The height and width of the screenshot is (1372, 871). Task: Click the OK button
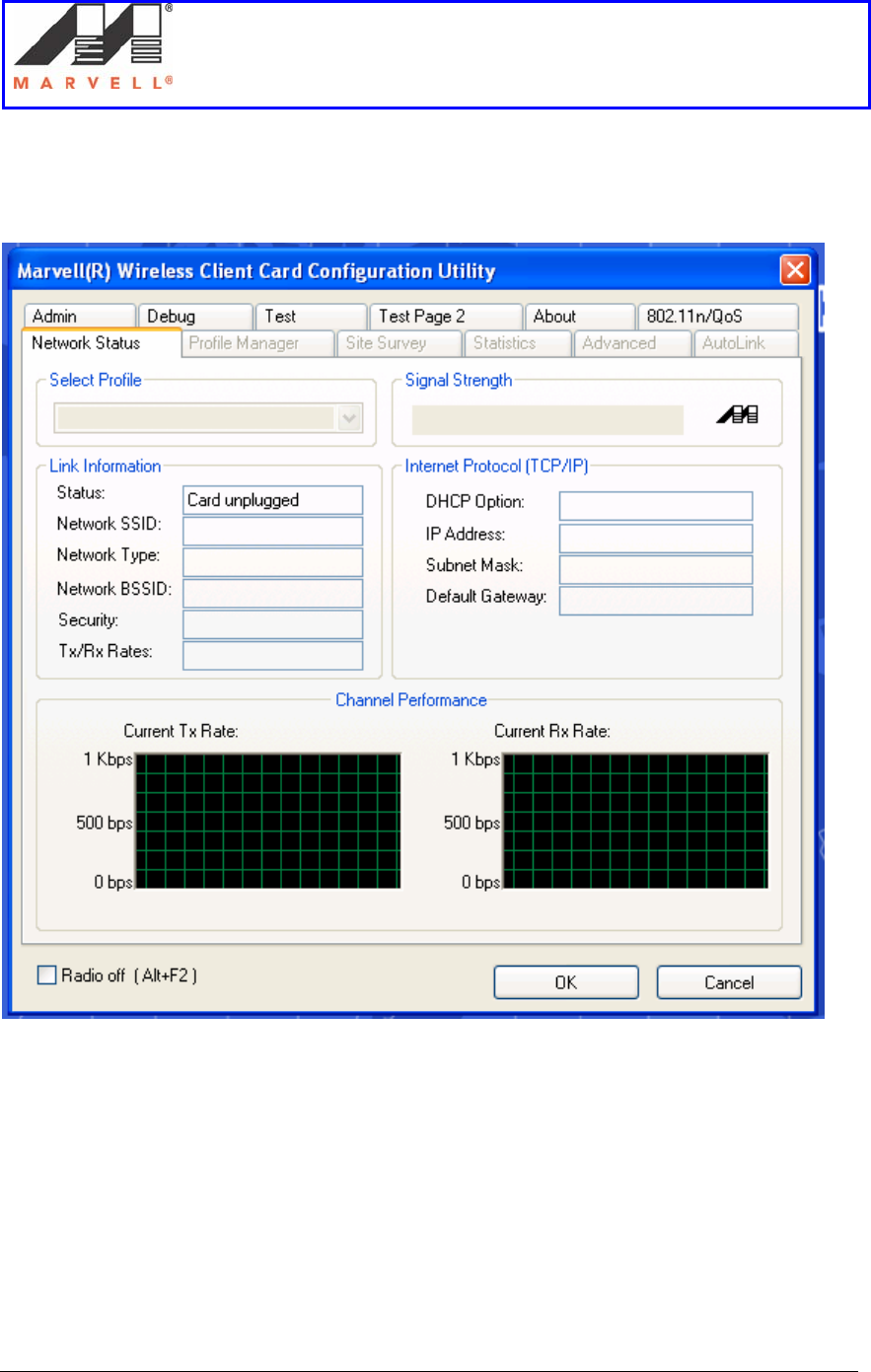(566, 982)
